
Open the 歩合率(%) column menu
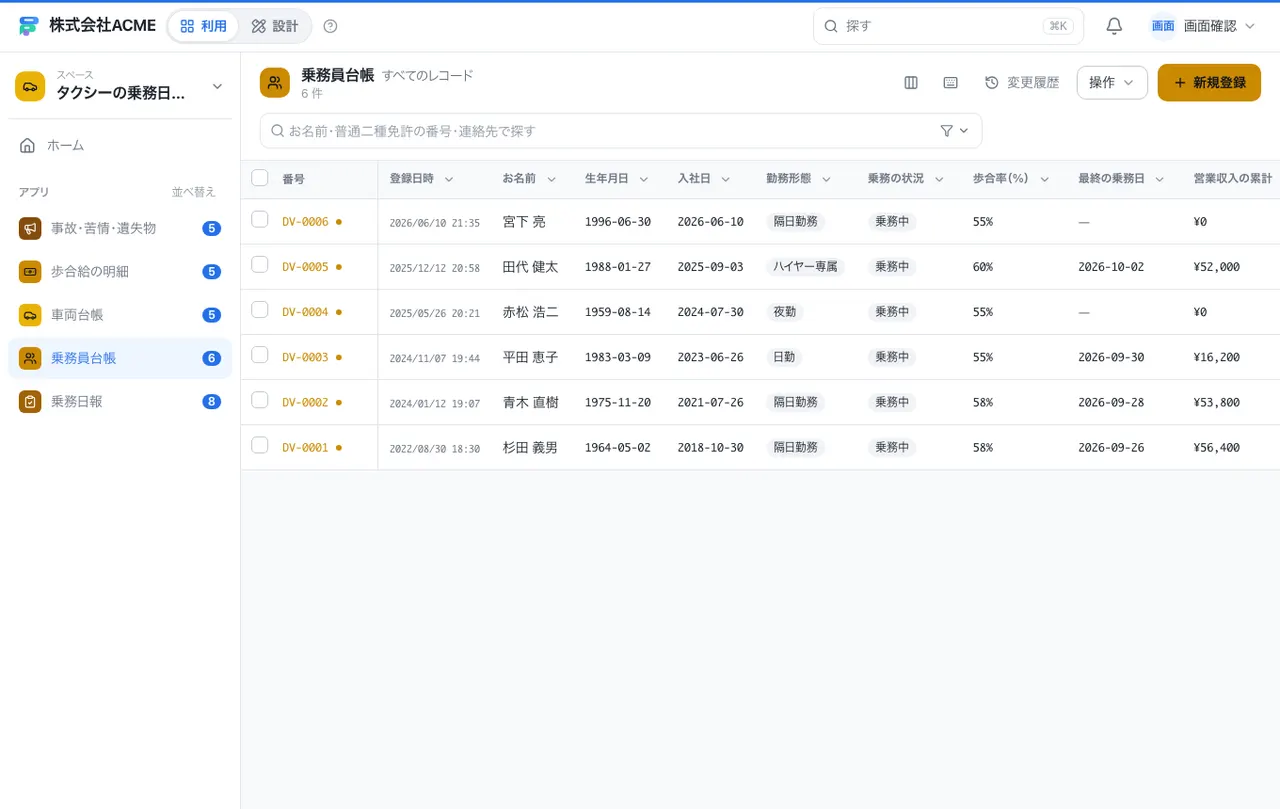click(x=1045, y=179)
